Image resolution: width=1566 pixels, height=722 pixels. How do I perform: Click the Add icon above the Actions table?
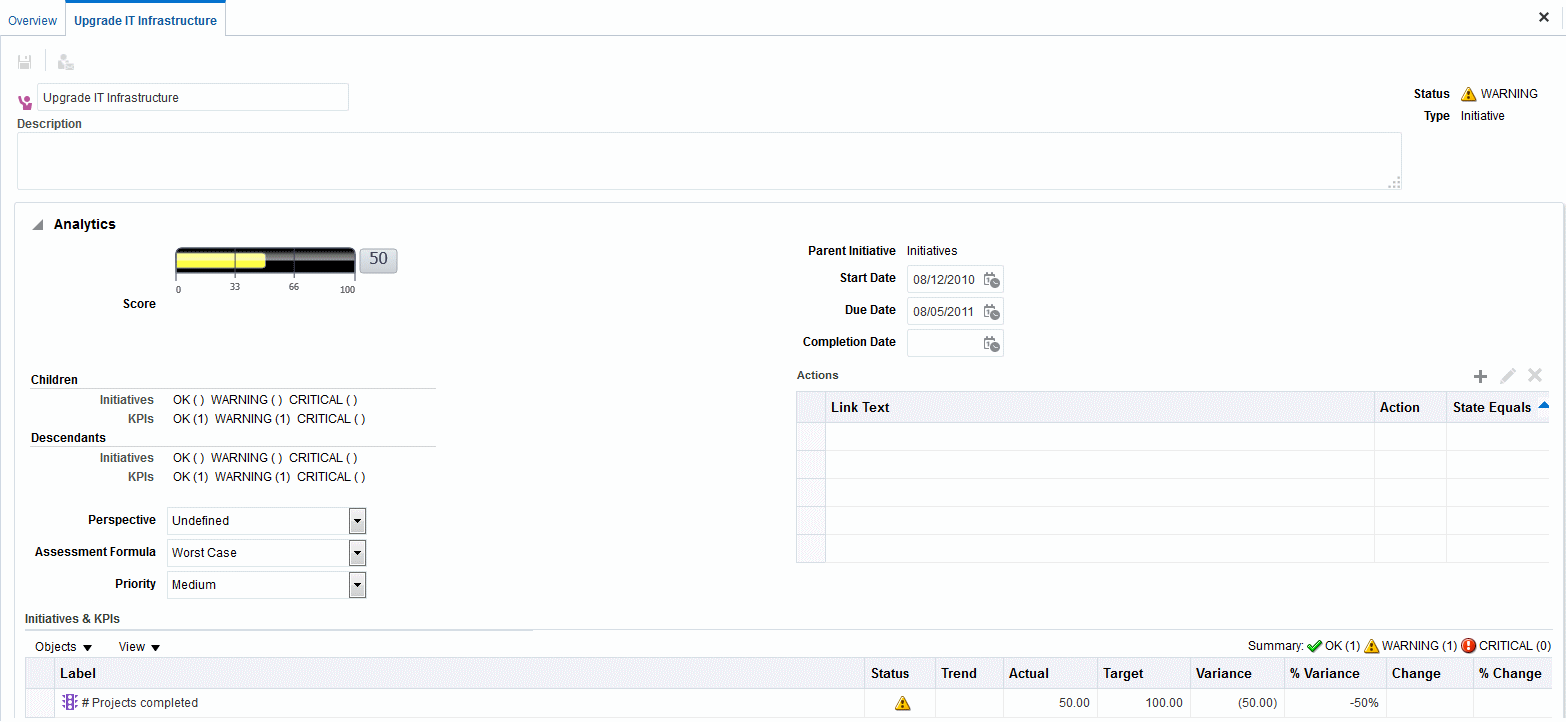click(1481, 376)
